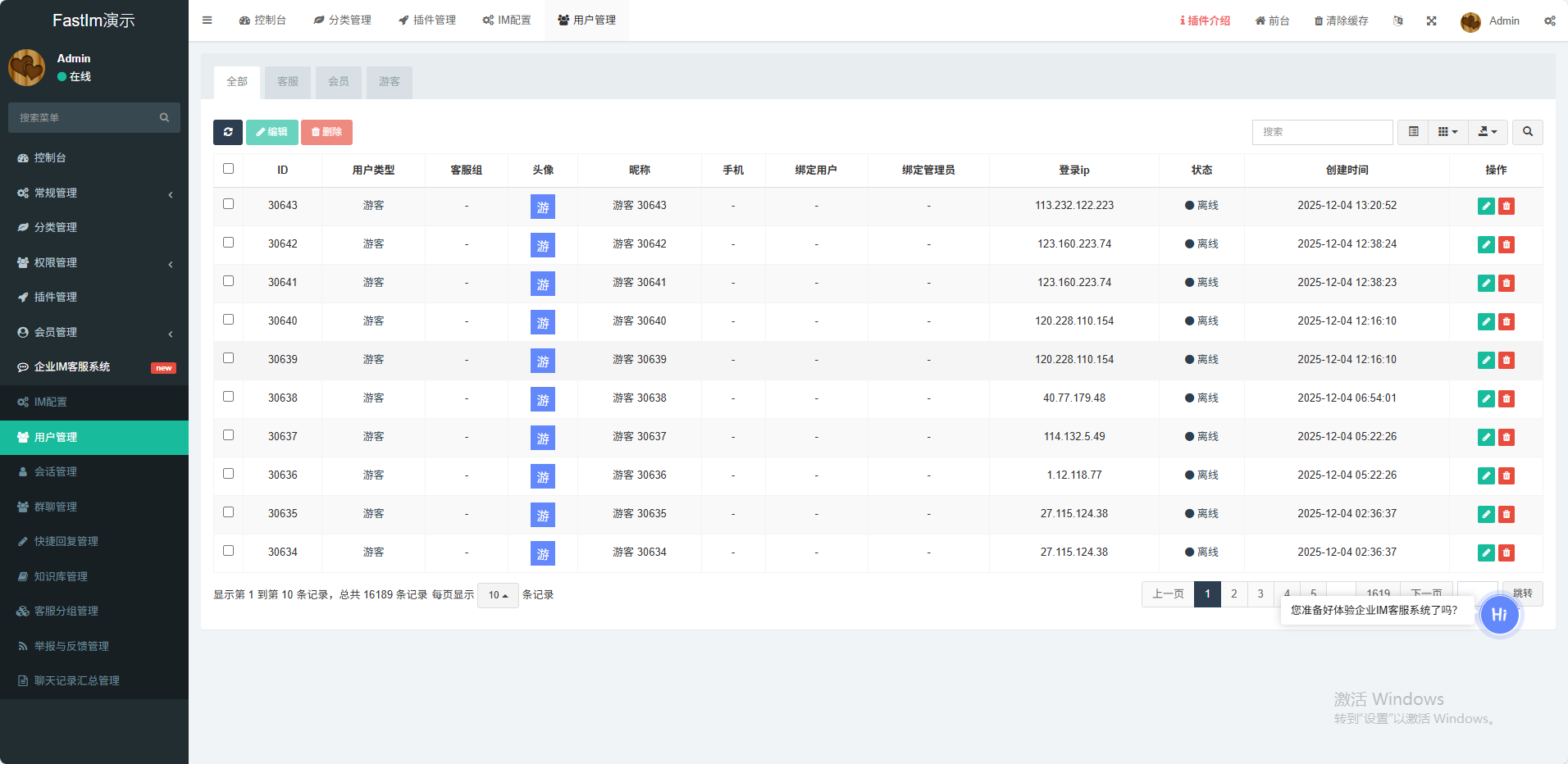
Task: Click the table search input field
Action: click(x=1321, y=132)
